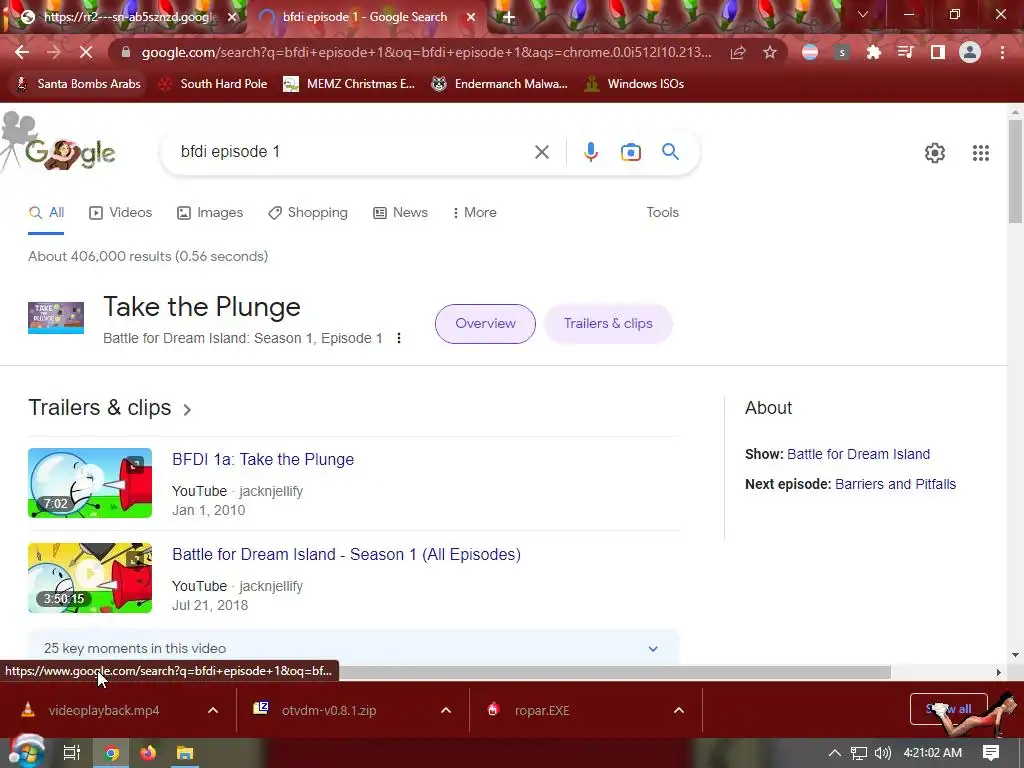The height and width of the screenshot is (768, 1024).
Task: Clear the search box text
Action: click(541, 152)
